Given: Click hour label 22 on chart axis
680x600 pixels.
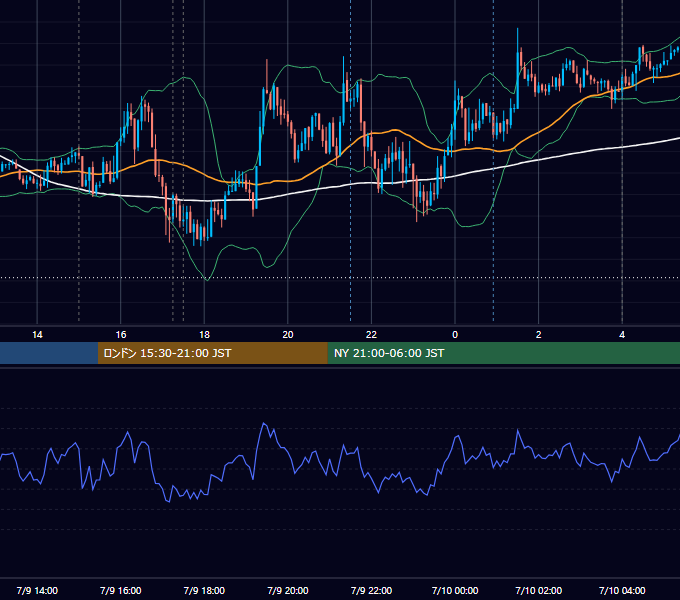Looking at the screenshot, I should point(371,335).
